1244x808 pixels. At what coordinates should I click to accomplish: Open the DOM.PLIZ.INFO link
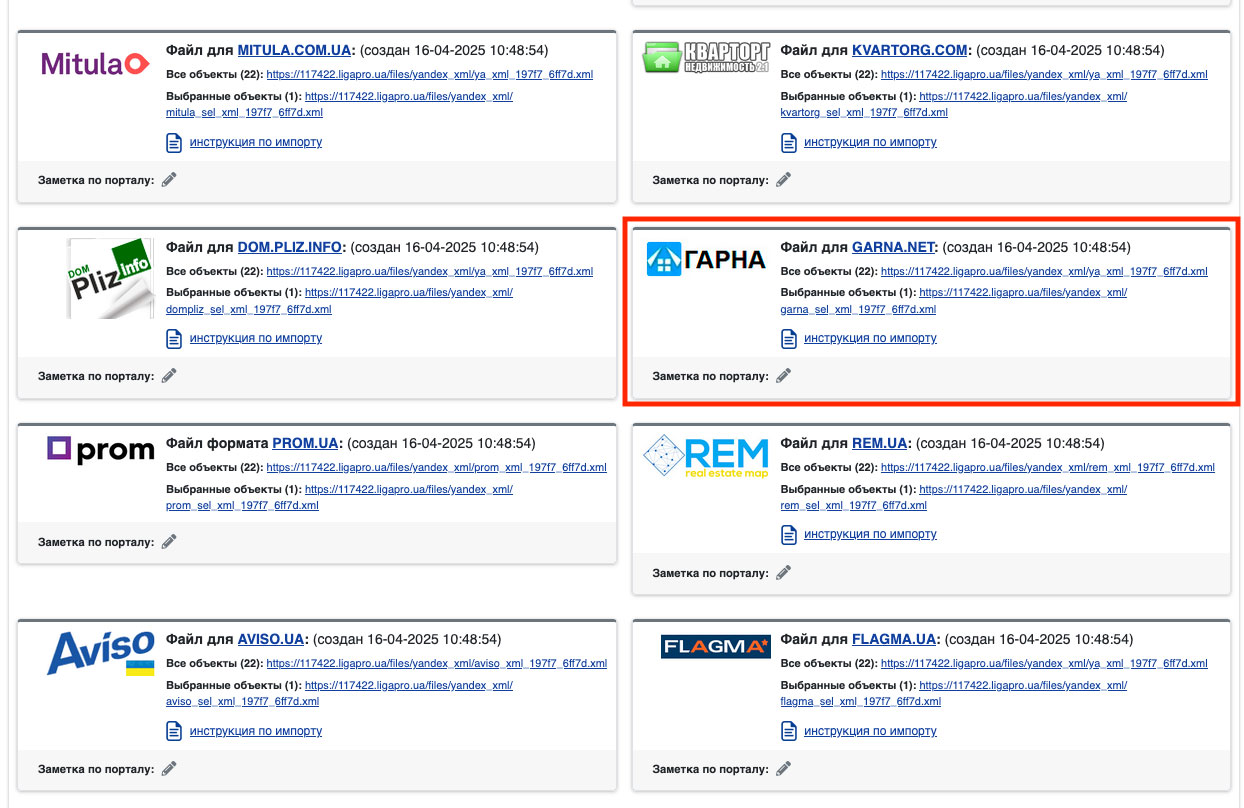pyautogui.click(x=289, y=247)
